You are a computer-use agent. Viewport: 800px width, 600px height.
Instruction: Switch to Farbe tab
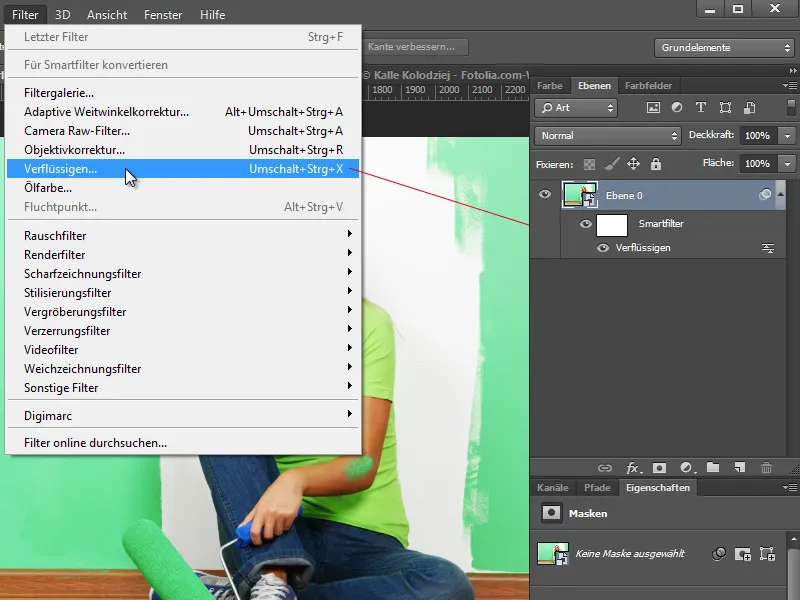tap(549, 86)
